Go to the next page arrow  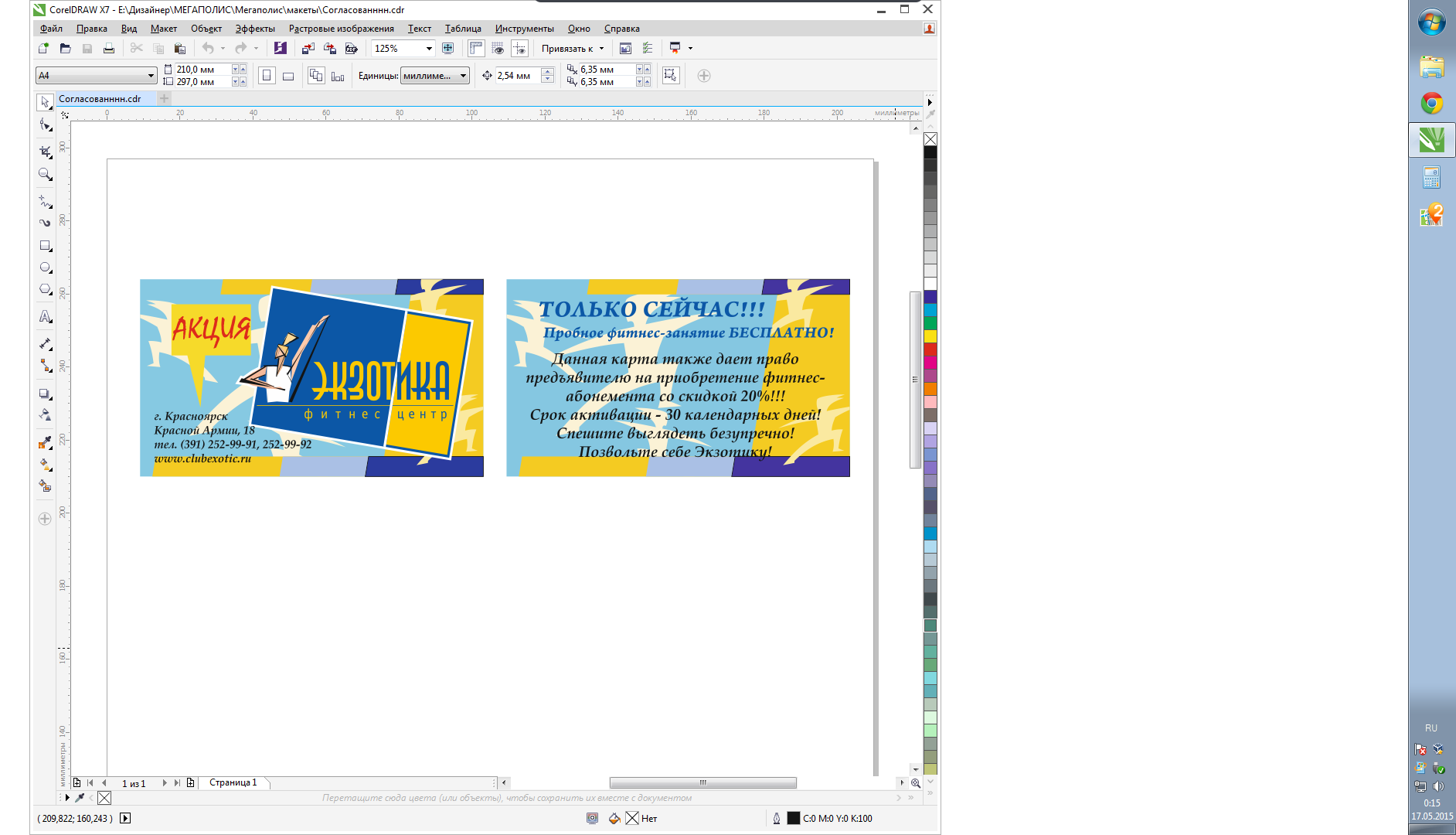coord(165,783)
